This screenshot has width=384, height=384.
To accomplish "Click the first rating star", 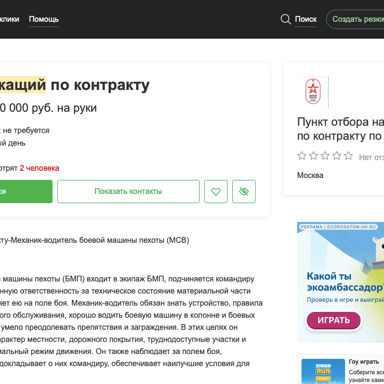I will click(x=302, y=156).
